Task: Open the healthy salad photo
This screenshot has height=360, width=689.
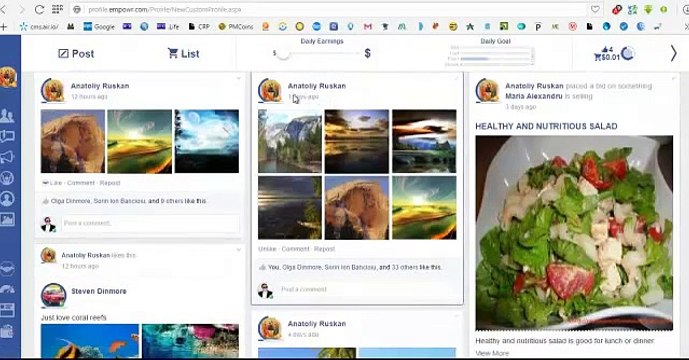Action: click(574, 233)
